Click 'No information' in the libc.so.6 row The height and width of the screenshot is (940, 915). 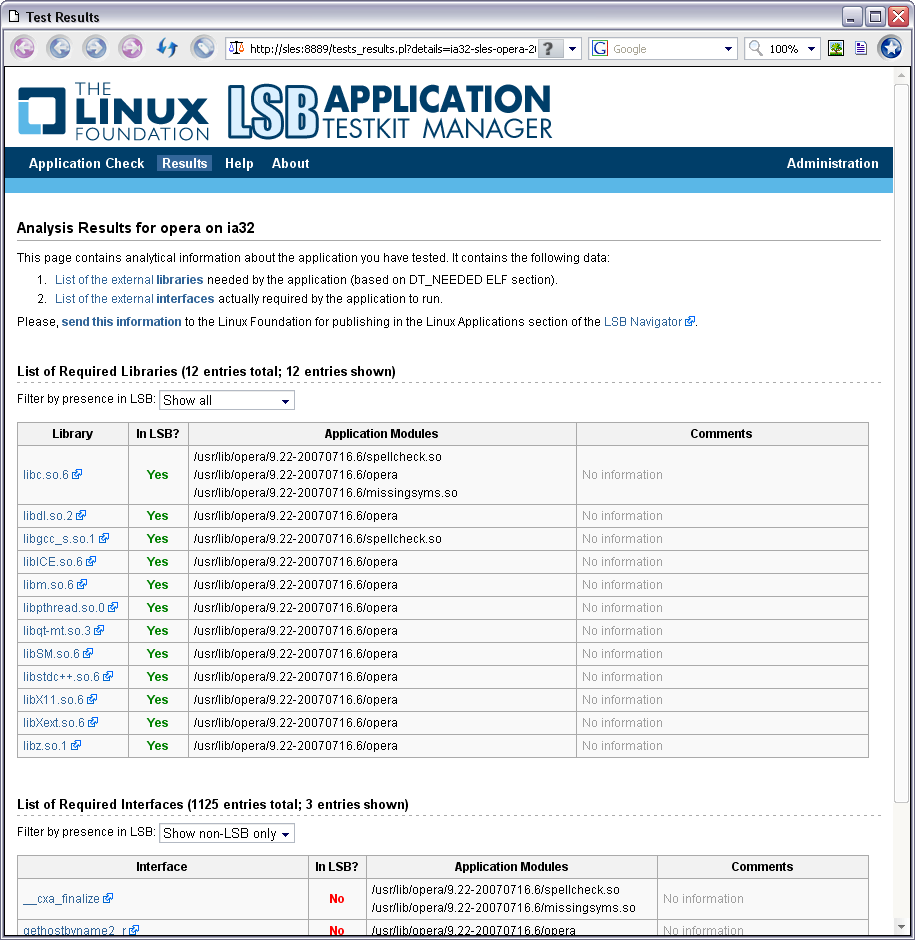coord(622,474)
